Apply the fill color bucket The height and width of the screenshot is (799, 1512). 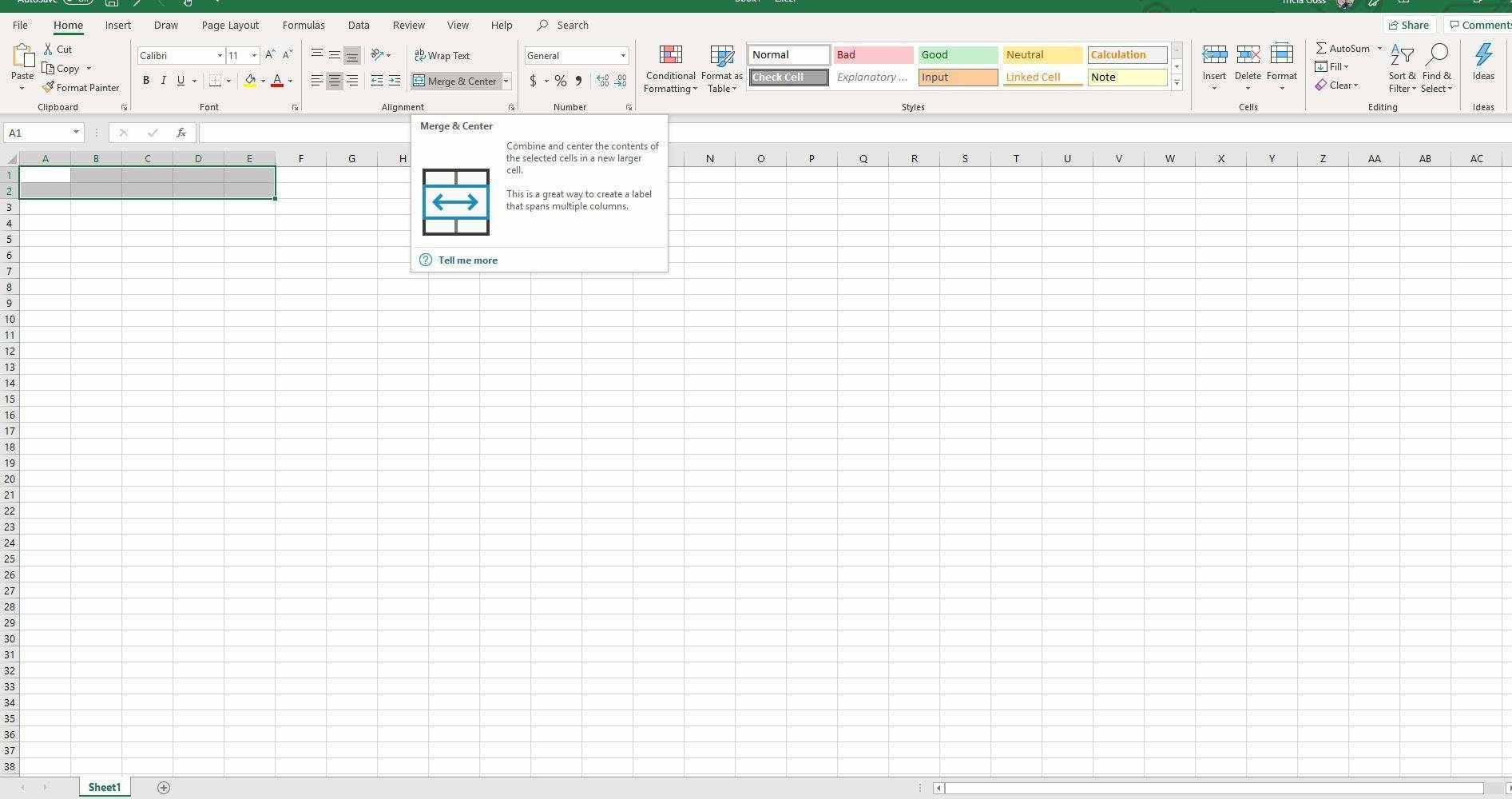coord(250,81)
